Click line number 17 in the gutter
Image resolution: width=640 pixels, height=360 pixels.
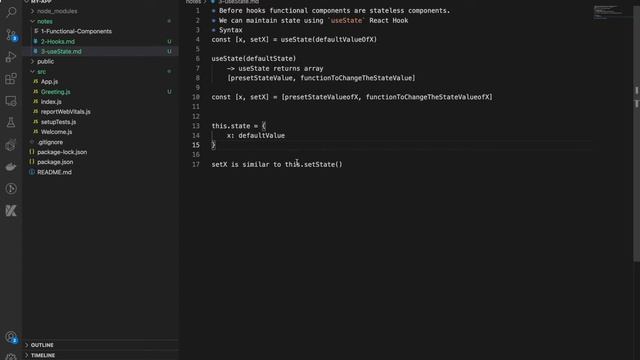pyautogui.click(x=196, y=164)
